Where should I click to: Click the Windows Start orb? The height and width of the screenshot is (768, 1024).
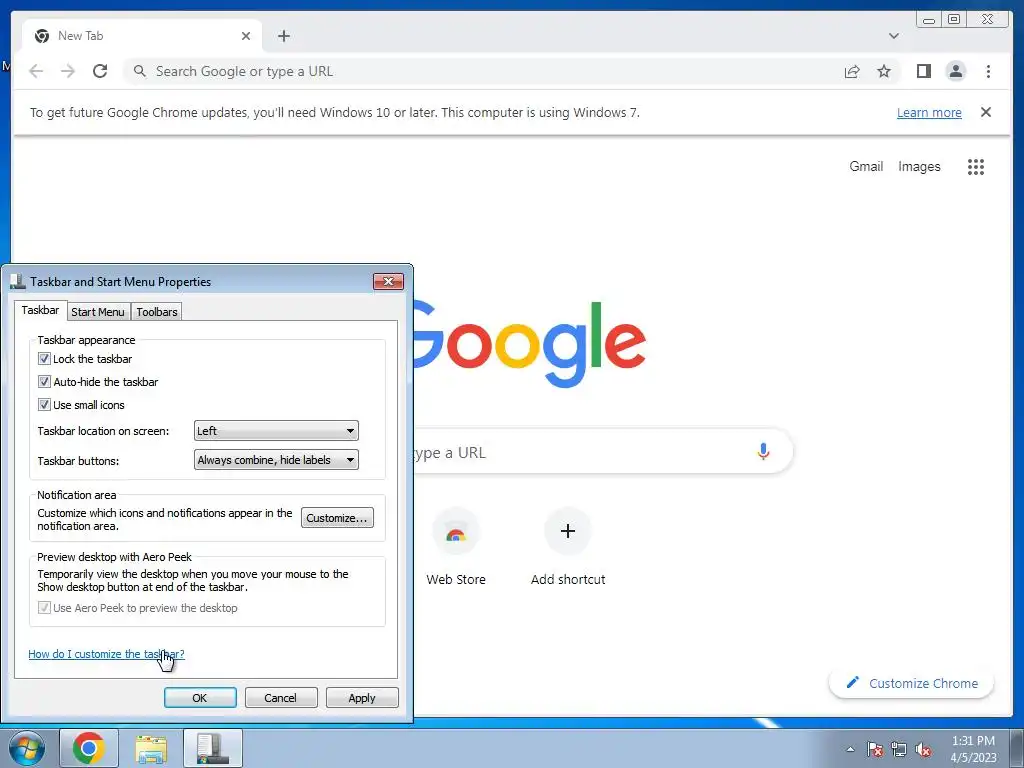pyautogui.click(x=27, y=748)
